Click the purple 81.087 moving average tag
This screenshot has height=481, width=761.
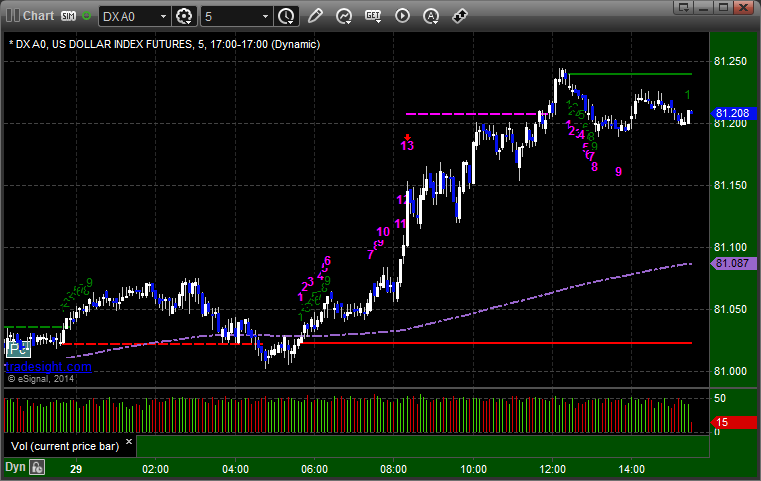click(x=732, y=264)
